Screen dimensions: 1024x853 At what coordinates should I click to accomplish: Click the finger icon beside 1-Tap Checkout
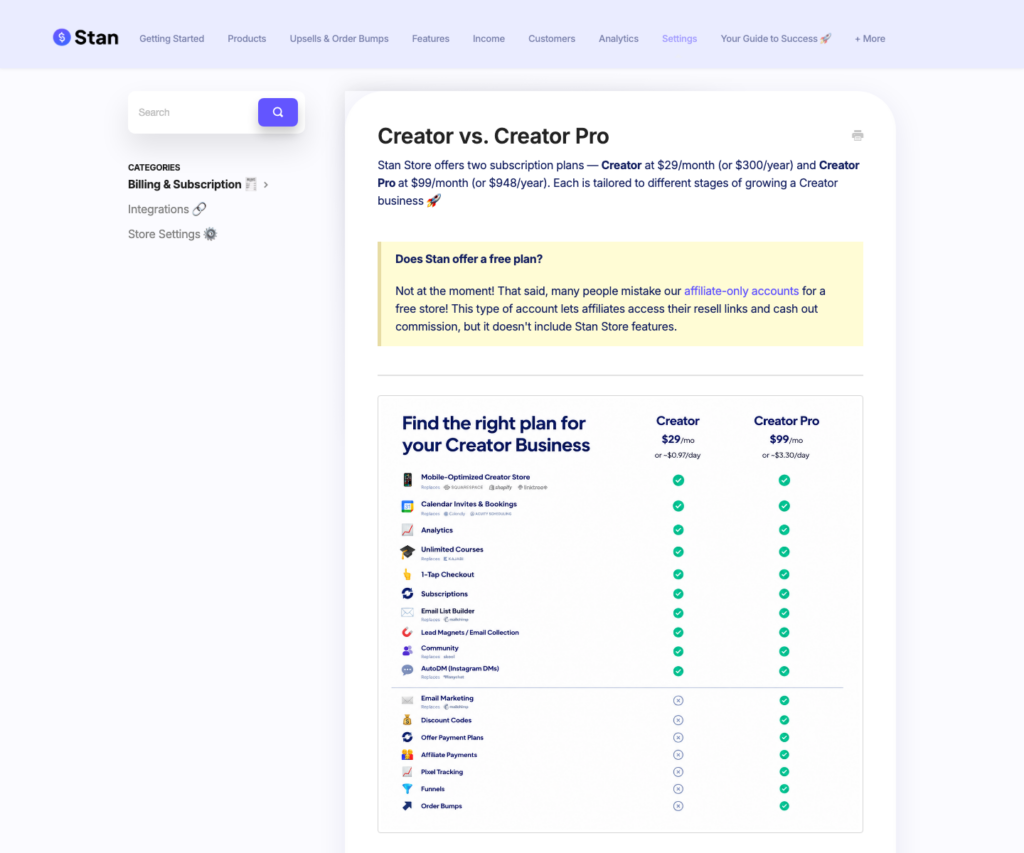(x=408, y=574)
